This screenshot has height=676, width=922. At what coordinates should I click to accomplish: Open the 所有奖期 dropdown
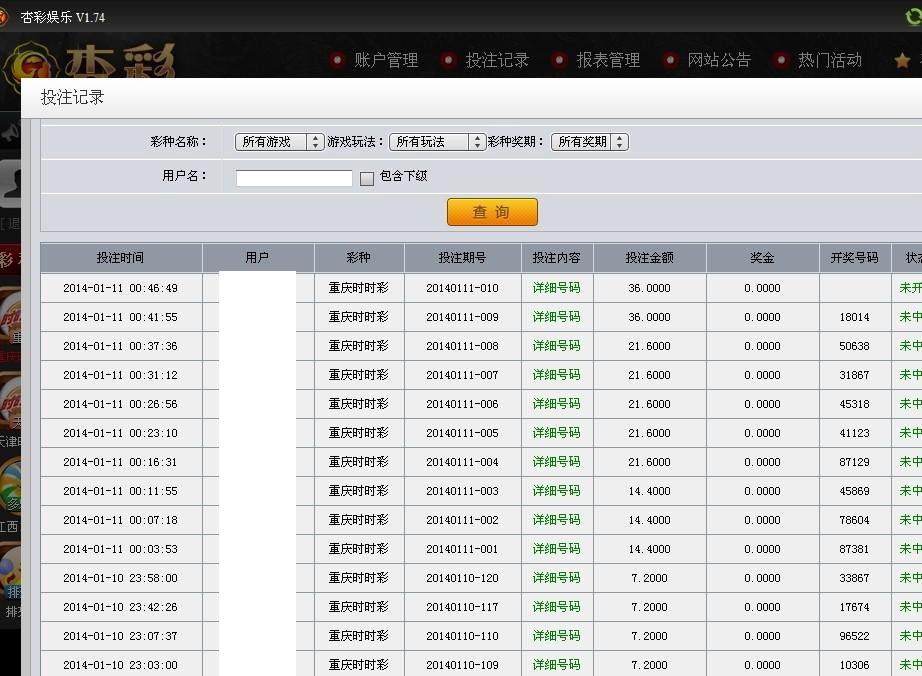point(591,141)
